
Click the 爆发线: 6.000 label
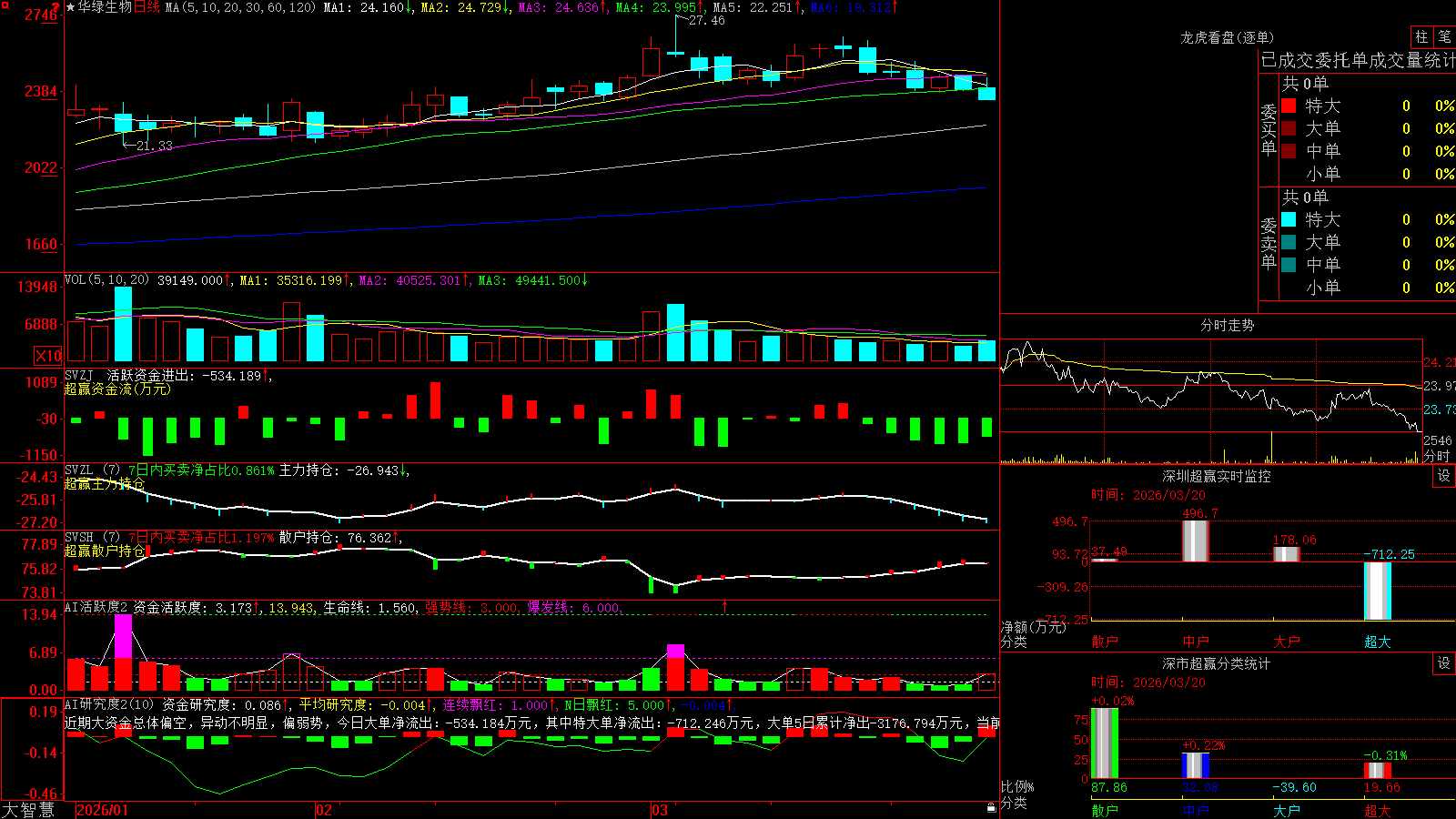click(573, 607)
